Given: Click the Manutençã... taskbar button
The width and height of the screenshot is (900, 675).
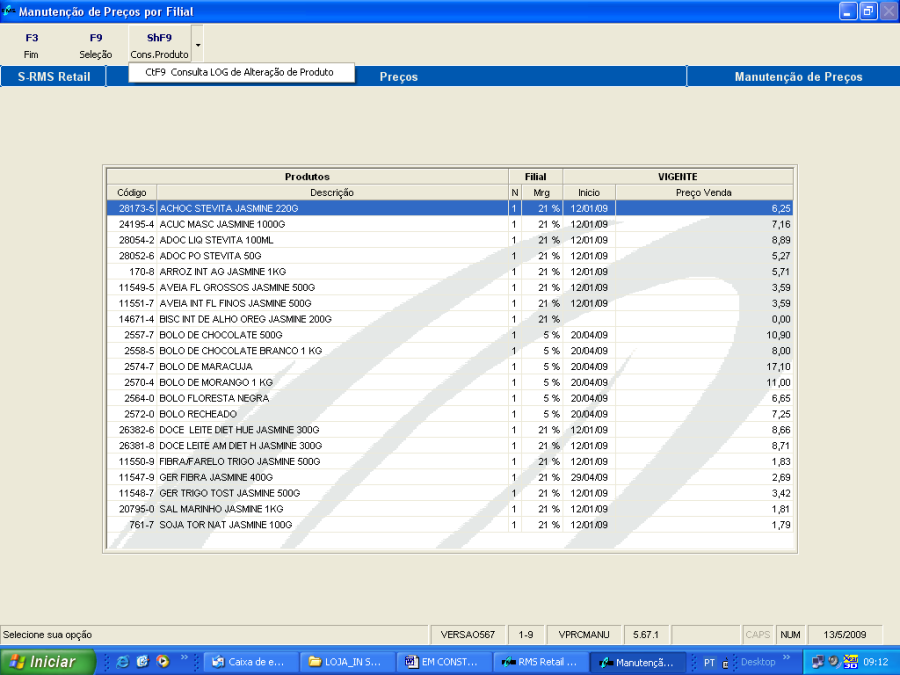Looking at the screenshot, I should click(638, 662).
